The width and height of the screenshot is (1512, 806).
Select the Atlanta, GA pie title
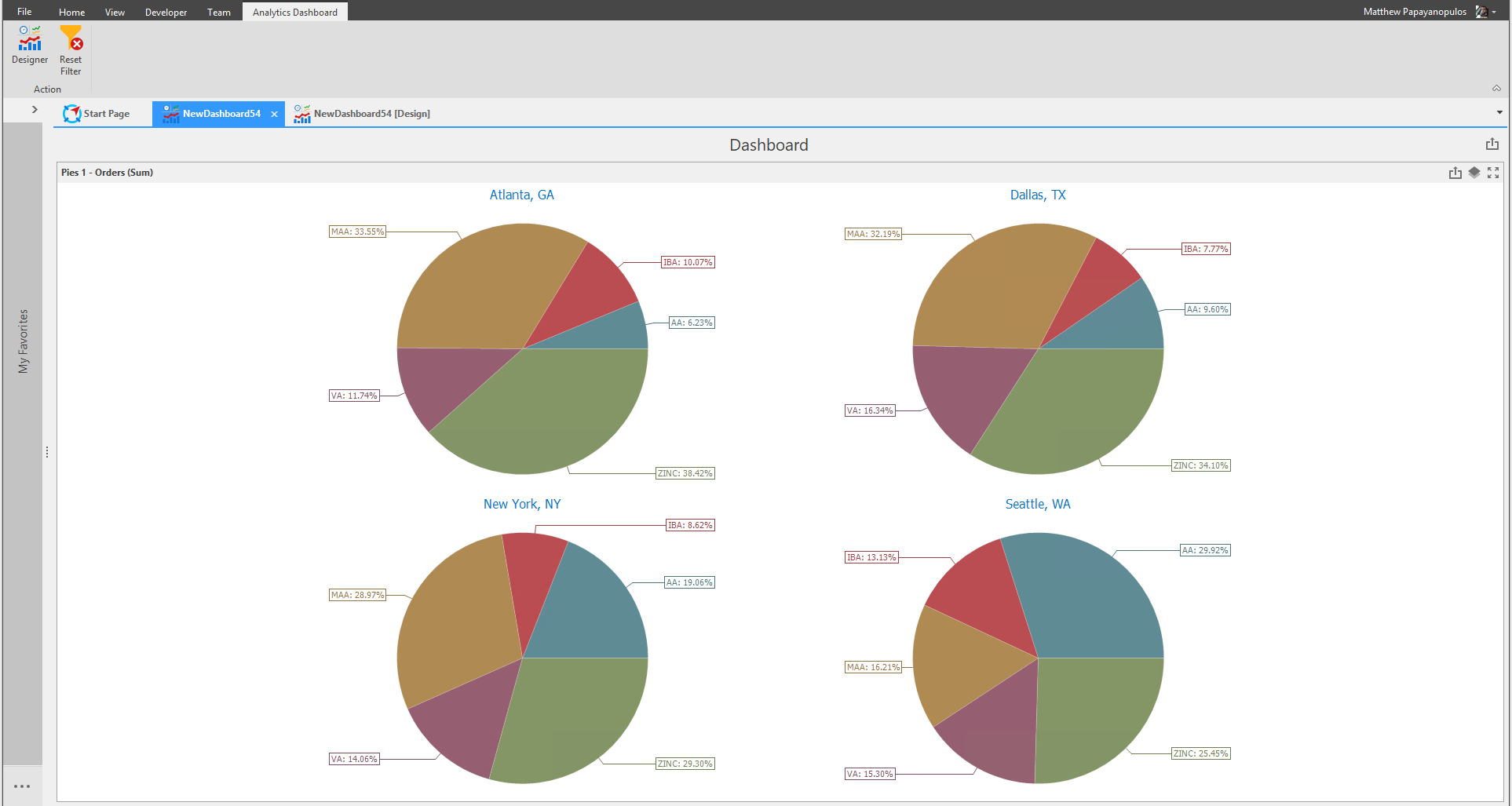521,195
